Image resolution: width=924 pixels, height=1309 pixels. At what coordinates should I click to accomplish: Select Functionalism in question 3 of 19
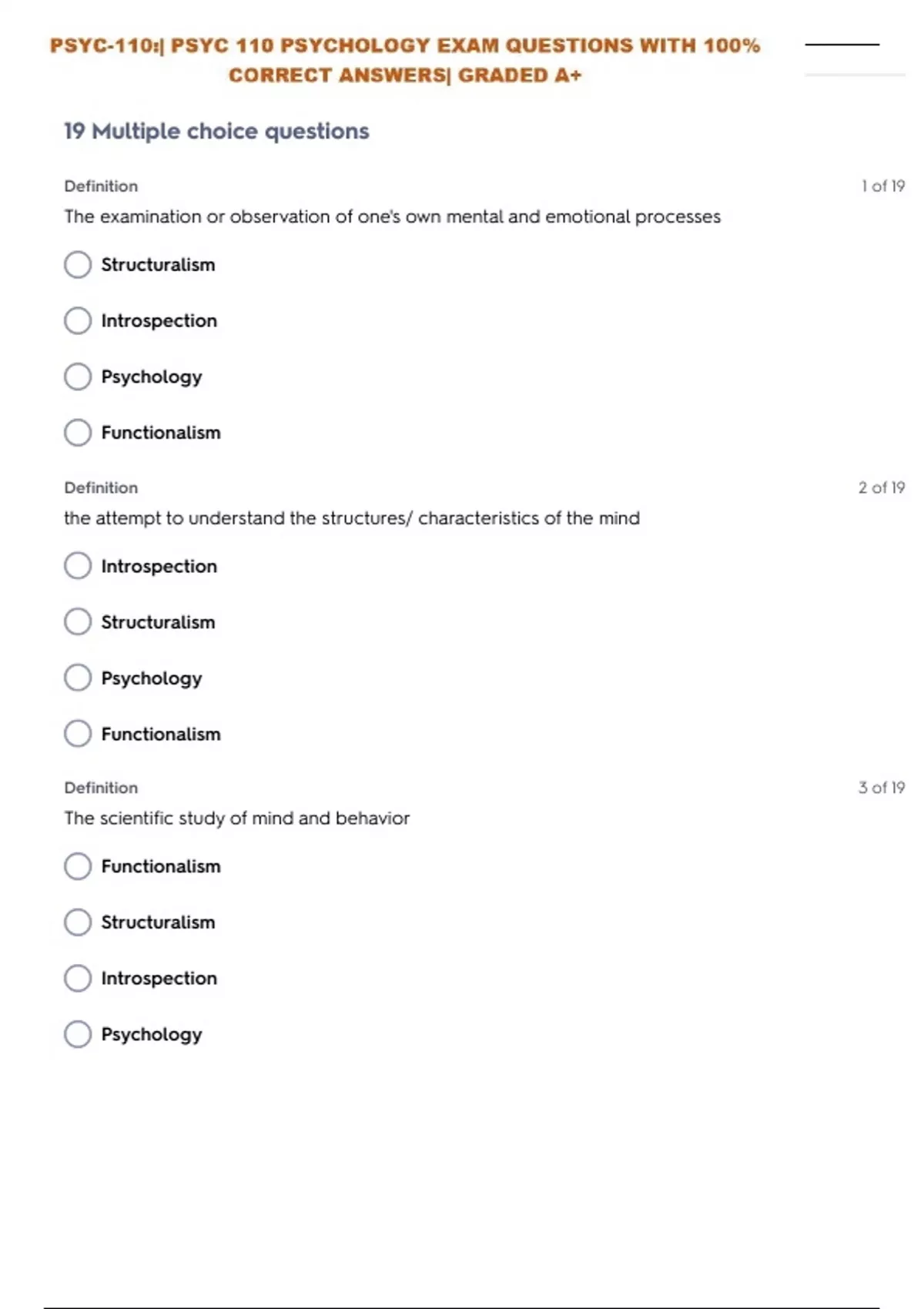[78, 866]
